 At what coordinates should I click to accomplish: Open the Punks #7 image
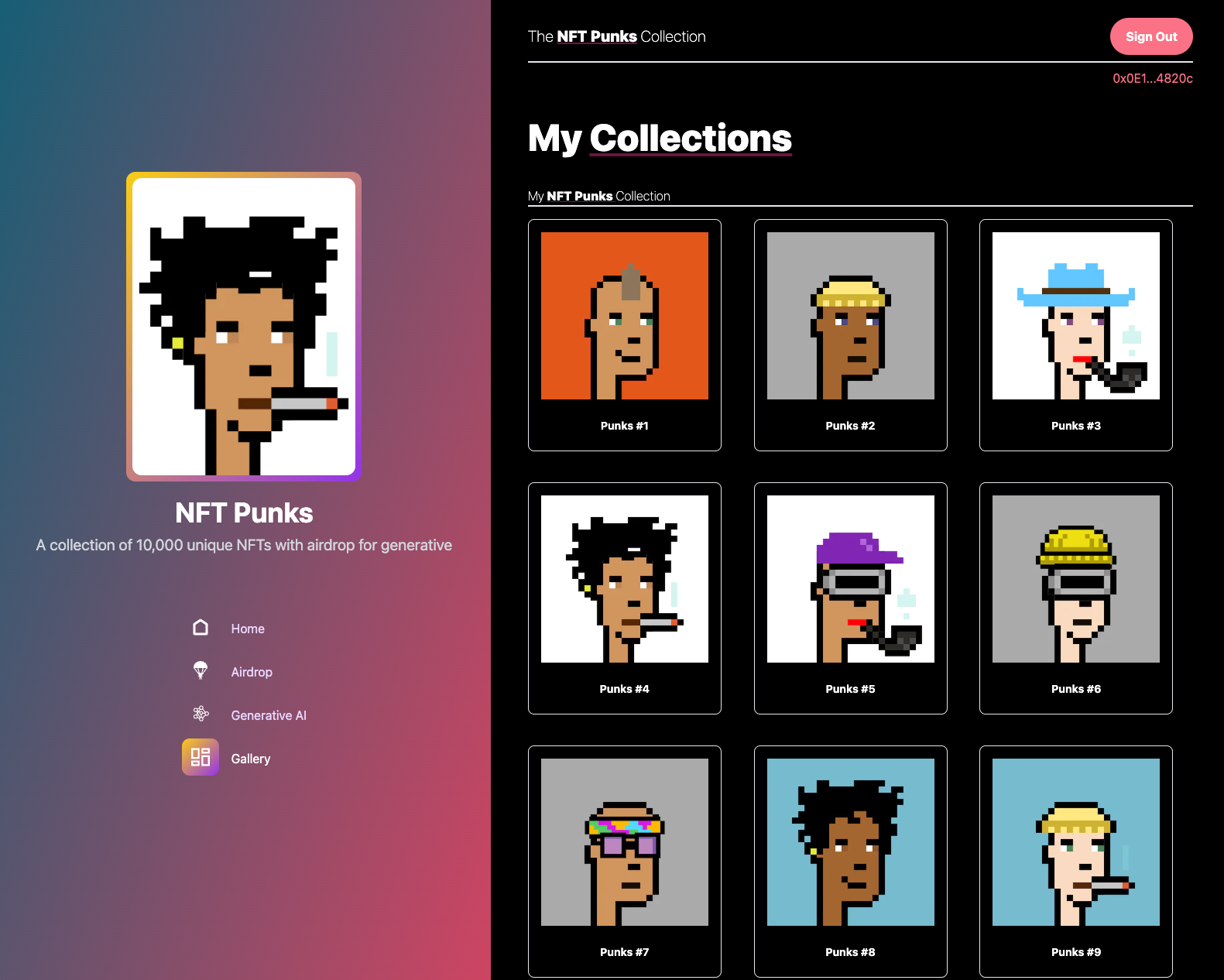(x=625, y=842)
